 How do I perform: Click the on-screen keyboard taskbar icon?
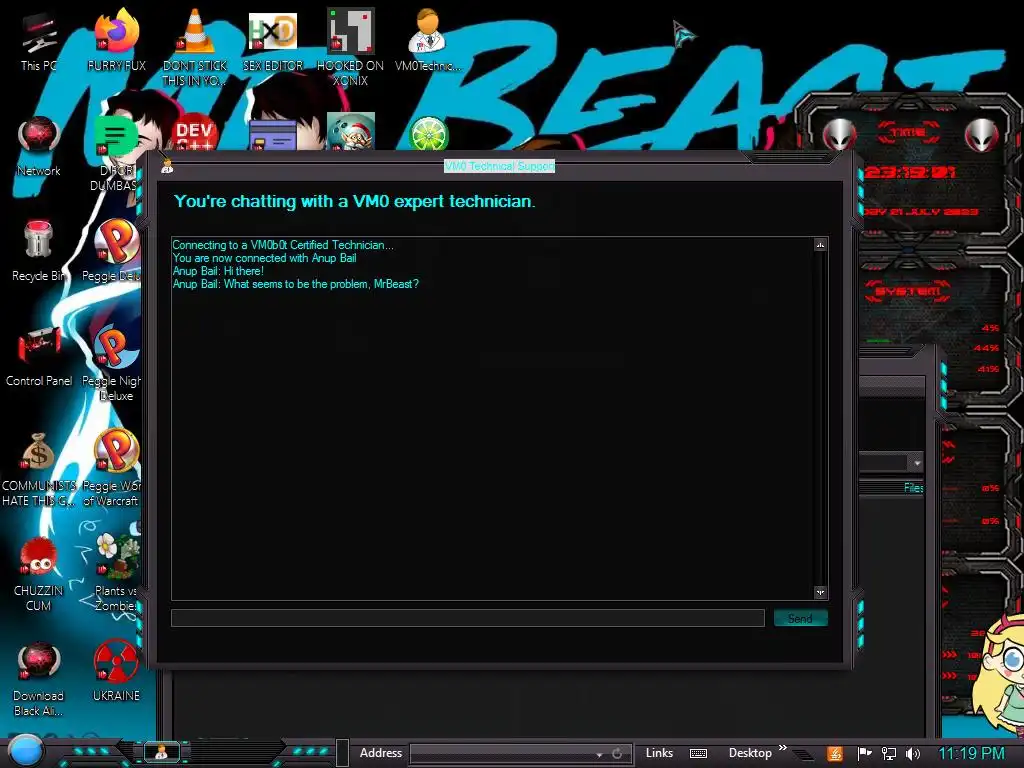pyautogui.click(x=698, y=754)
